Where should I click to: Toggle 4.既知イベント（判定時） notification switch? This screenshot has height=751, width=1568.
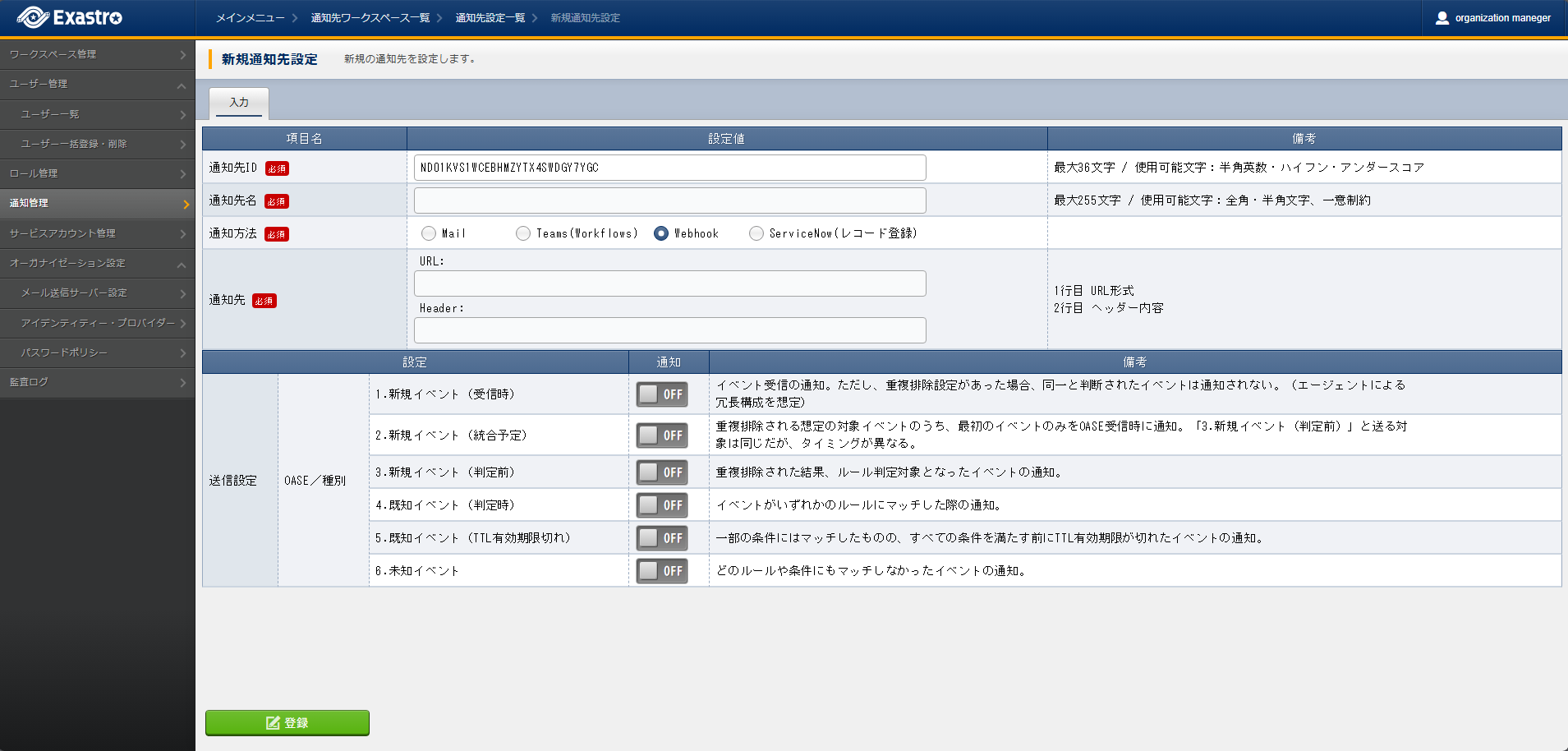coord(662,505)
